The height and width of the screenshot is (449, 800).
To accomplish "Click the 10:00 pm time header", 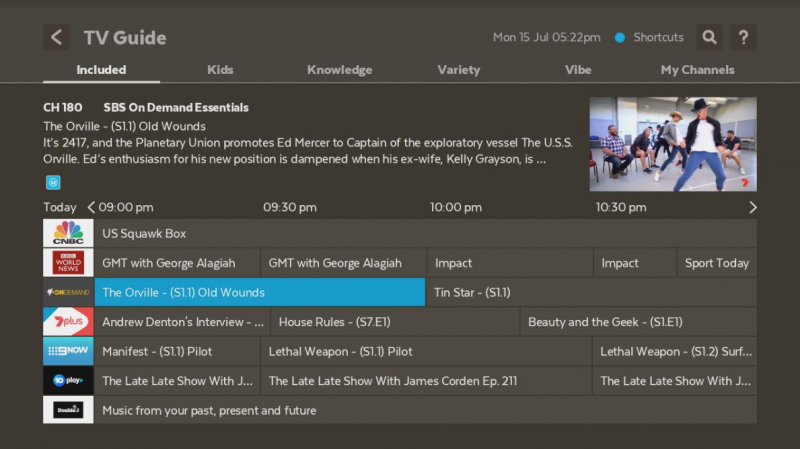I will point(456,207).
